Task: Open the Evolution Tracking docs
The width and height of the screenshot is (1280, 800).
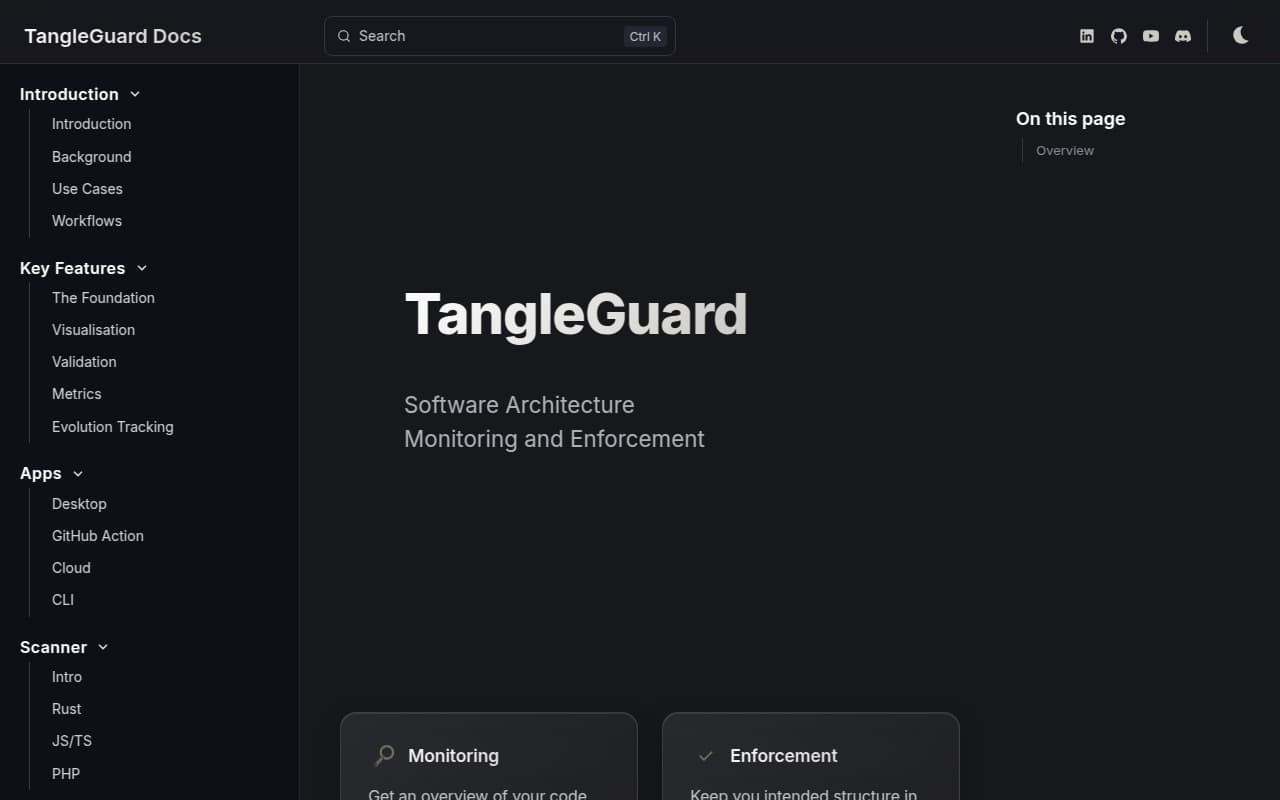Action: [x=112, y=427]
